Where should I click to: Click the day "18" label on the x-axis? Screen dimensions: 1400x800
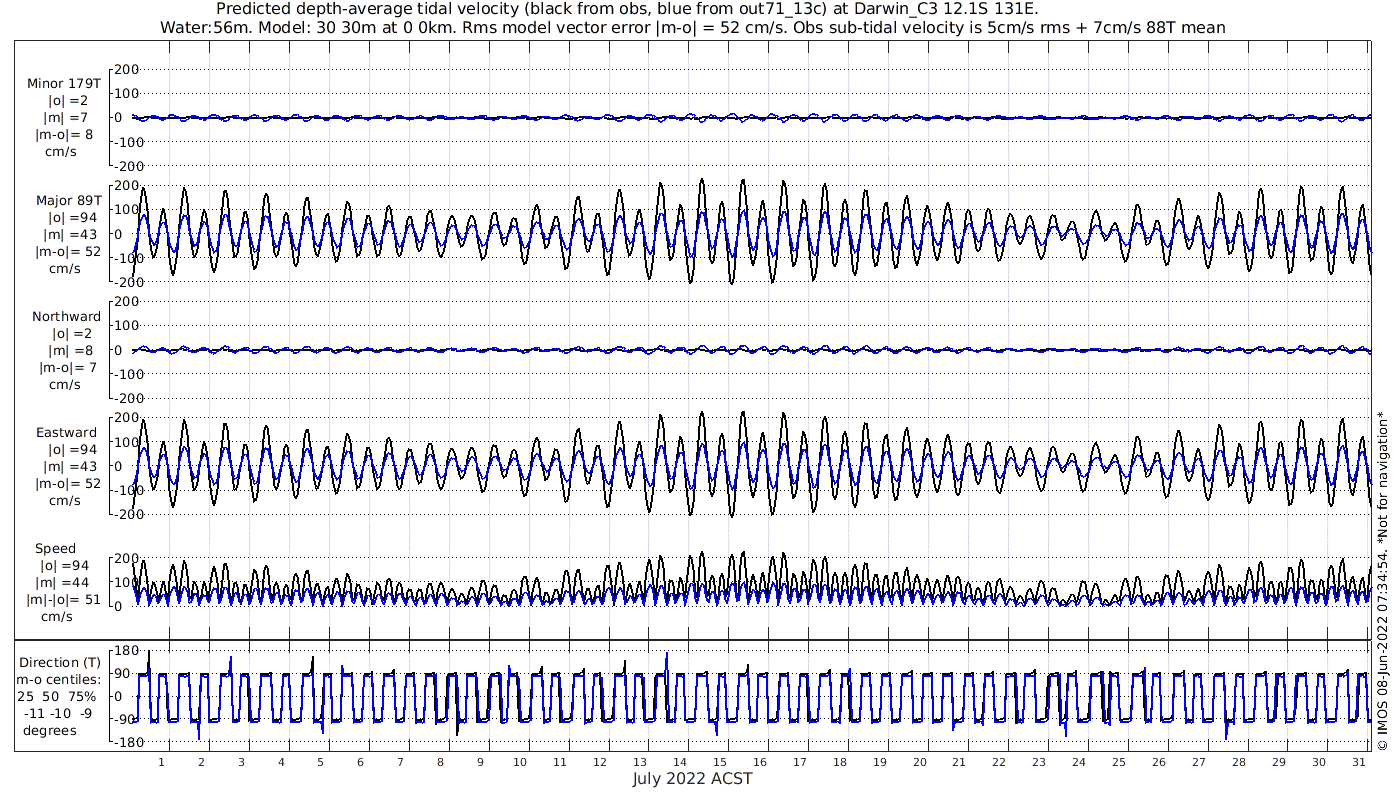coord(839,762)
